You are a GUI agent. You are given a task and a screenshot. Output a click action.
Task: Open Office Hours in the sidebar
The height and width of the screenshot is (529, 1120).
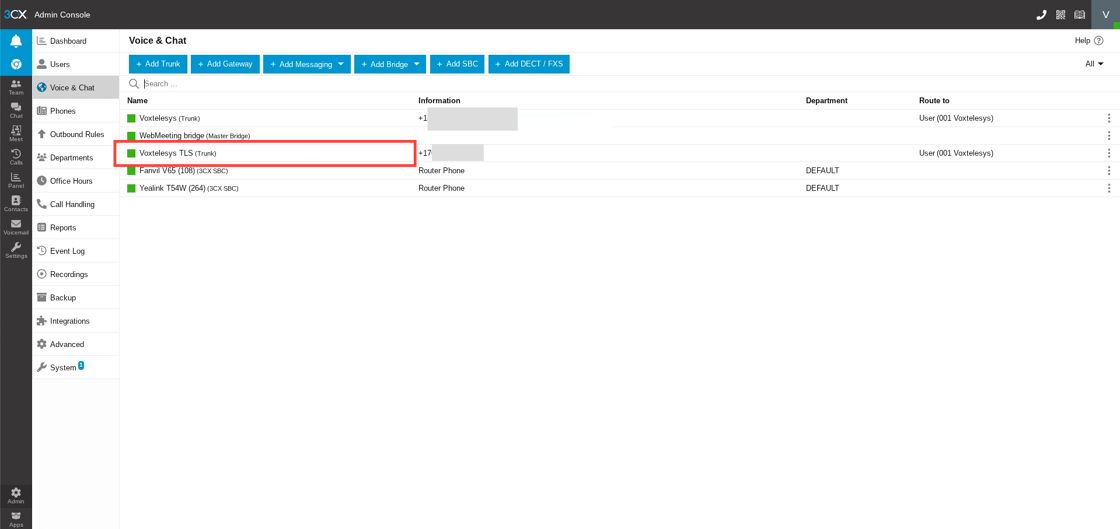click(x=75, y=181)
